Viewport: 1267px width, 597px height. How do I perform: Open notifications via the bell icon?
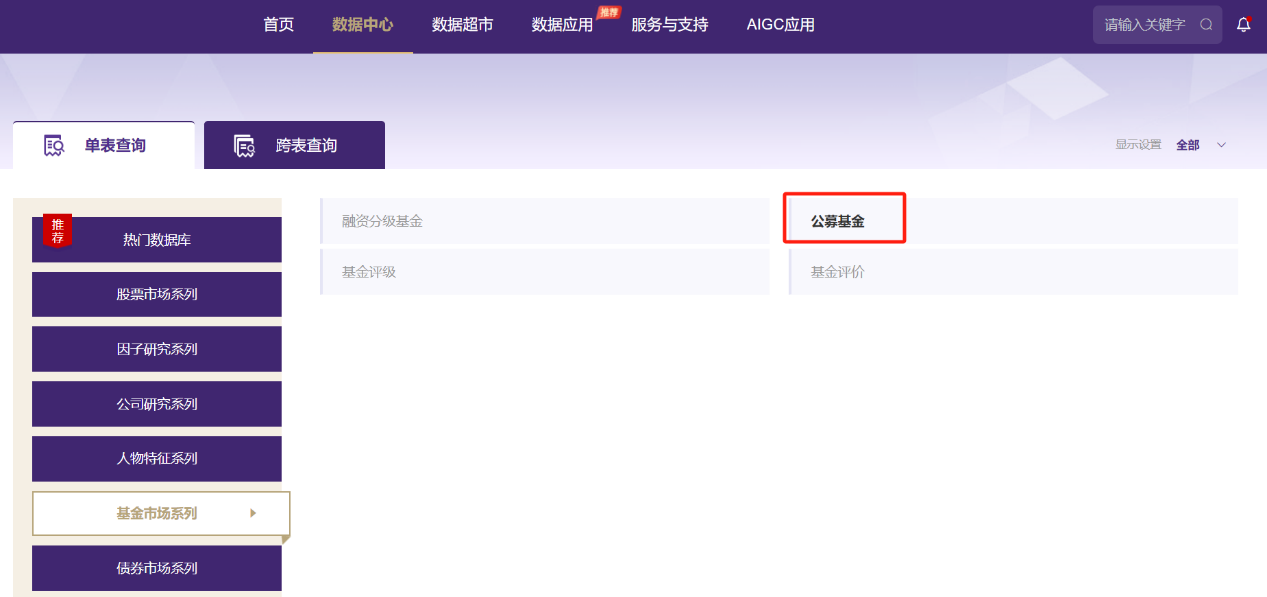[x=1244, y=24]
